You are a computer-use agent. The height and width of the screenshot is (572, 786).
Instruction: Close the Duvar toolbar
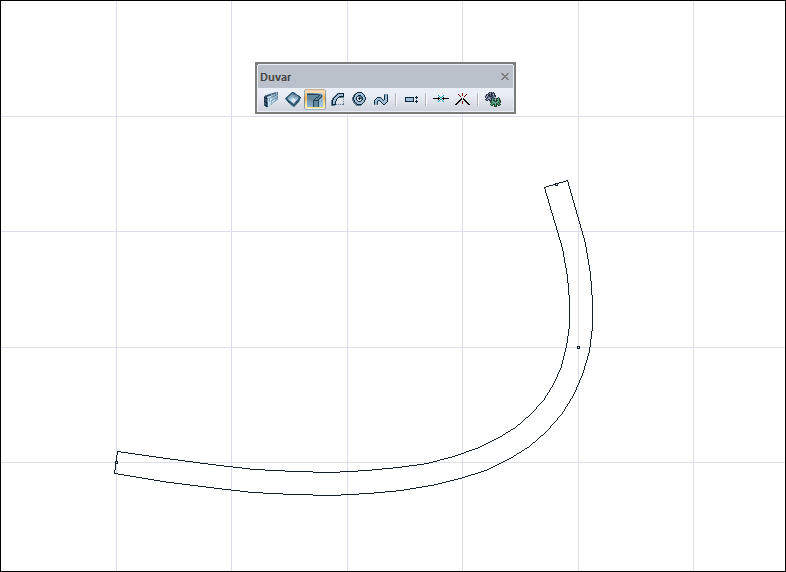tap(505, 77)
